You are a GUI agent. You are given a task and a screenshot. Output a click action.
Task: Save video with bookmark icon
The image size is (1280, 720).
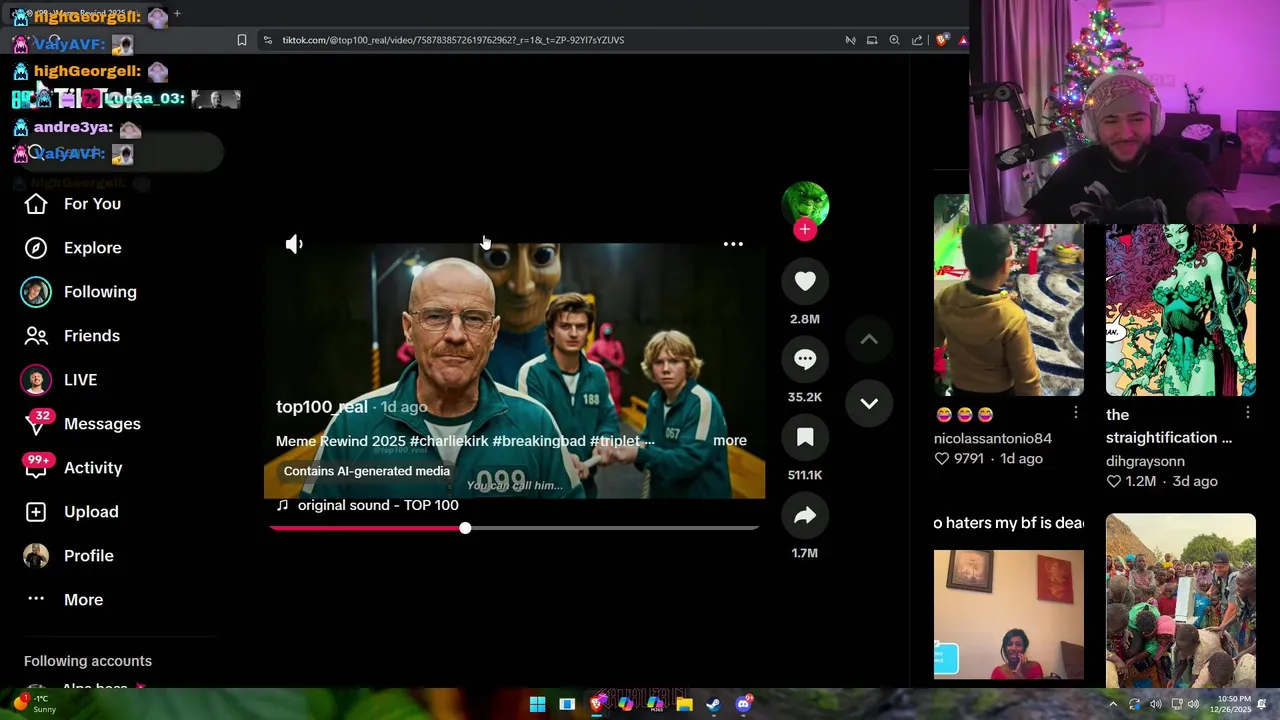(x=805, y=438)
